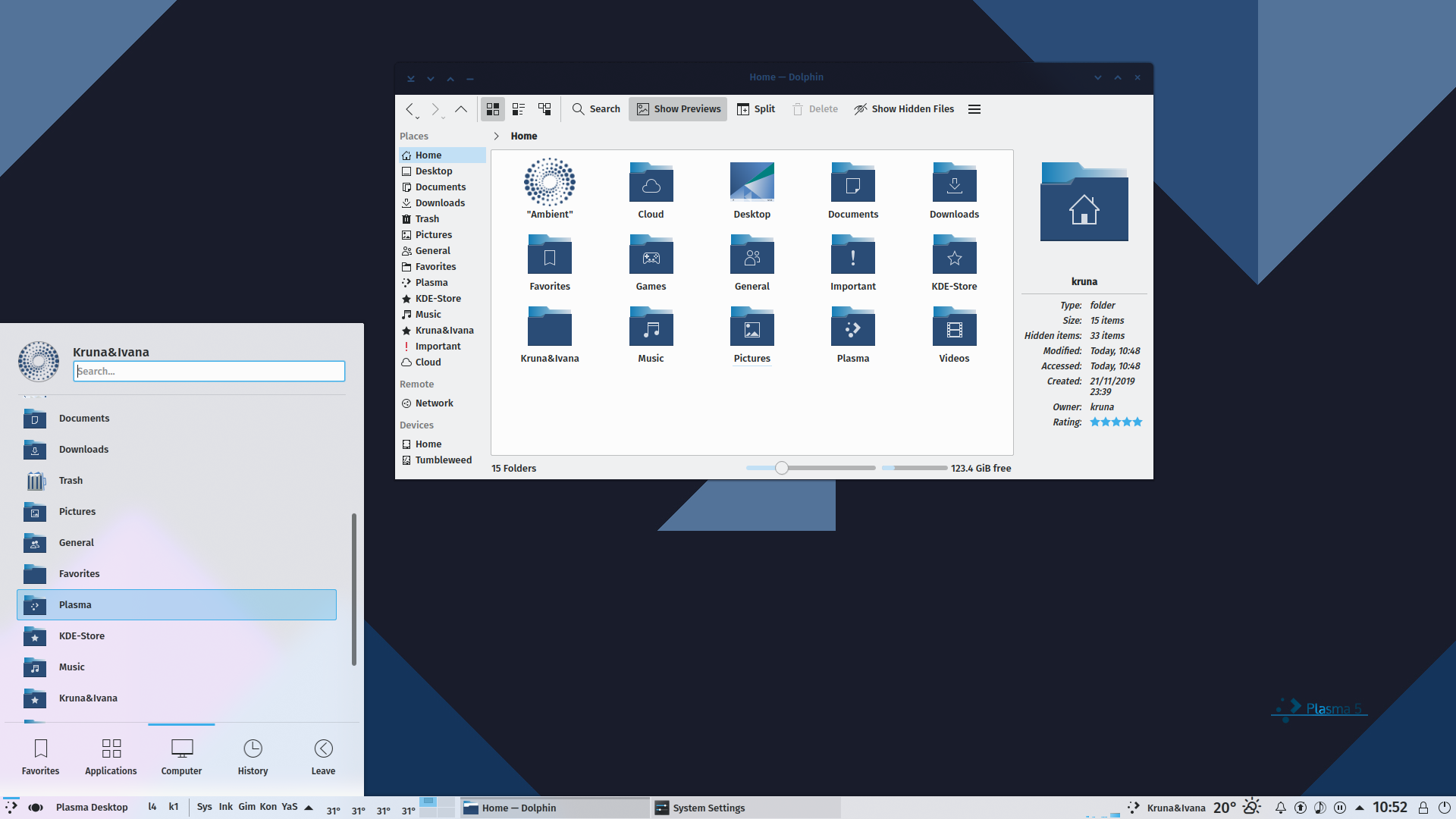Open Network in Remote section

point(442,403)
